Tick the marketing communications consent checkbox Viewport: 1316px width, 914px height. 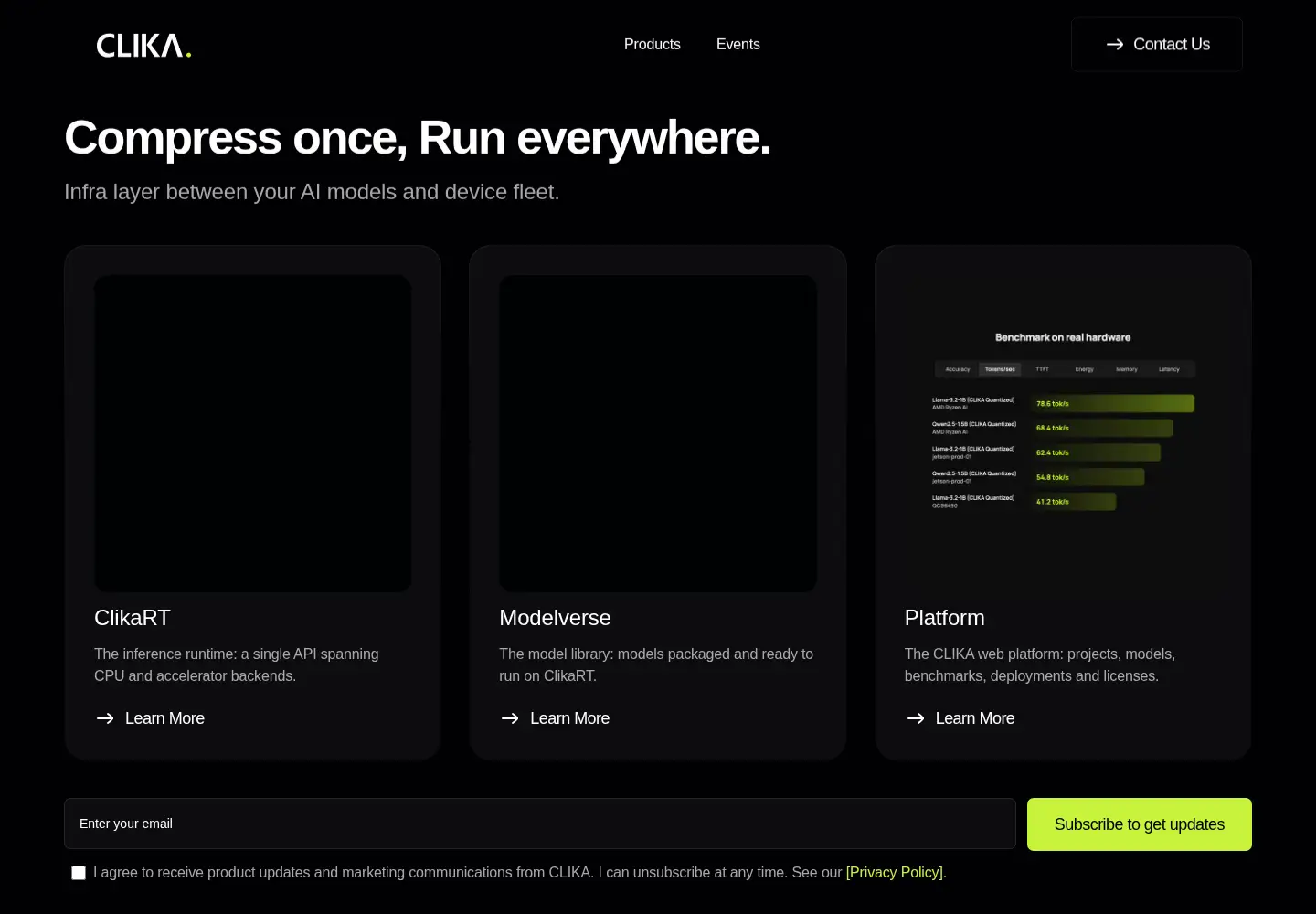79,873
